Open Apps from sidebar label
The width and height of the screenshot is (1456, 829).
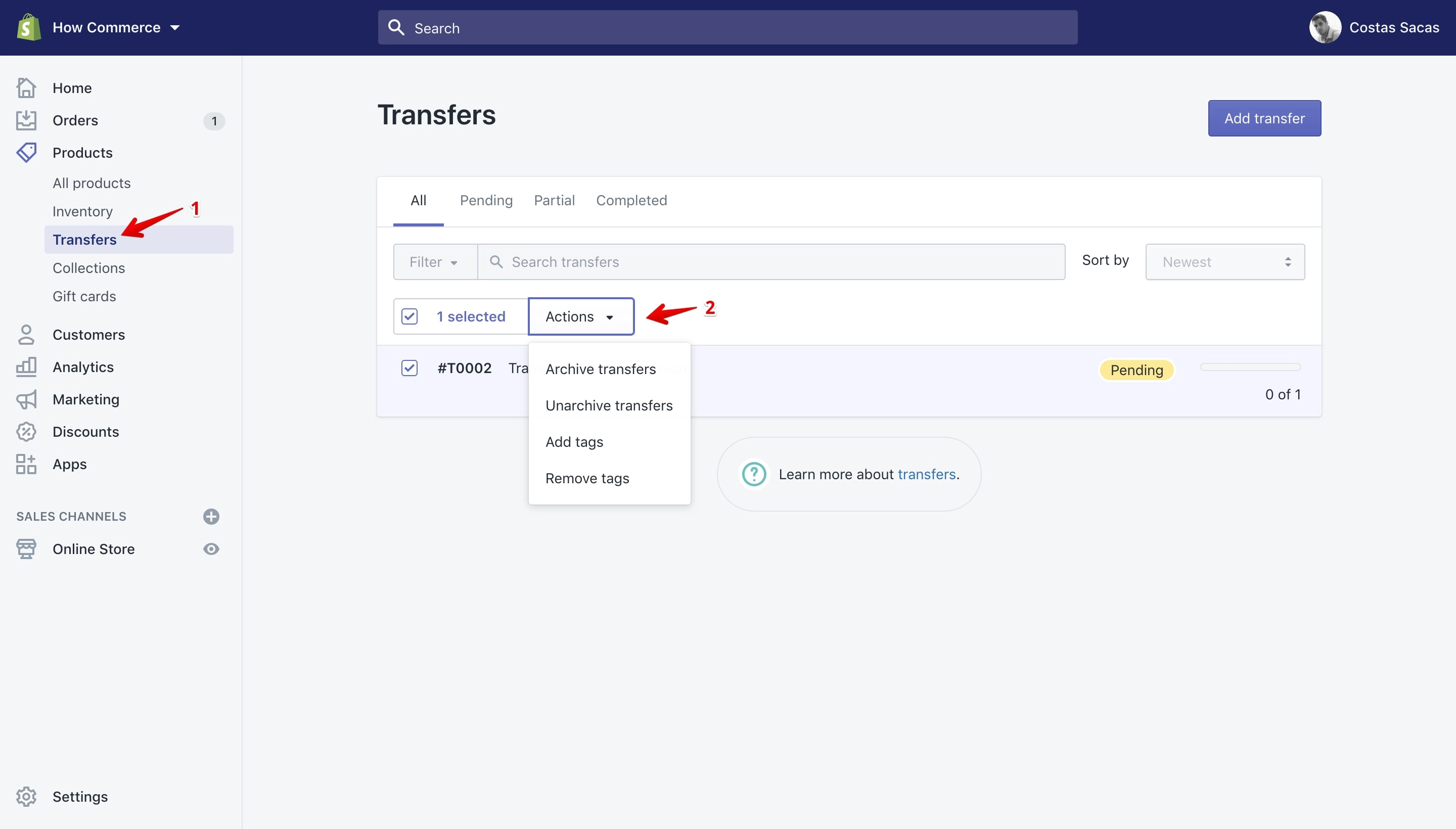click(69, 464)
